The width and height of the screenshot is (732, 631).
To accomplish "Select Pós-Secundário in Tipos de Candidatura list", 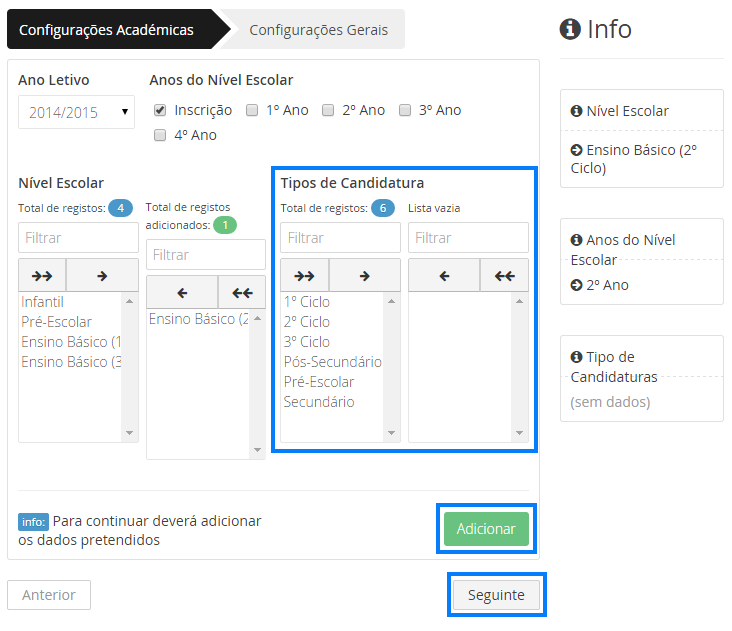I will [332, 362].
